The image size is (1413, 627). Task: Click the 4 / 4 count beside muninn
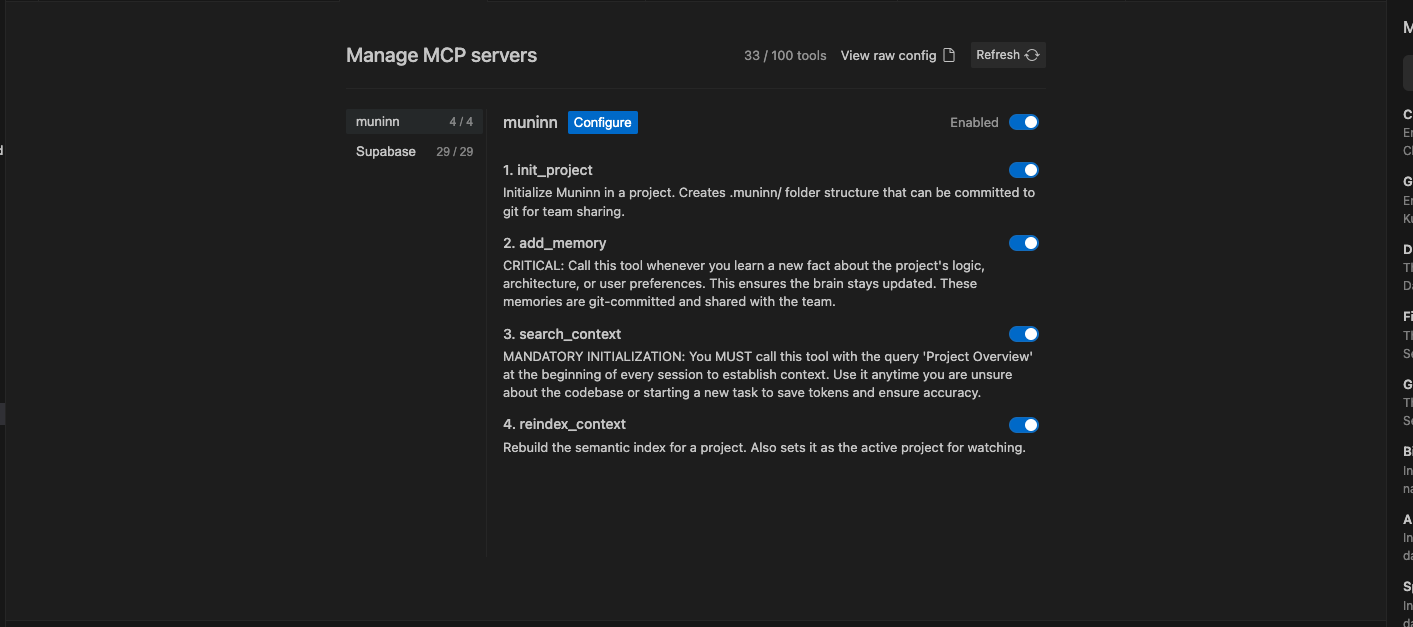(461, 121)
